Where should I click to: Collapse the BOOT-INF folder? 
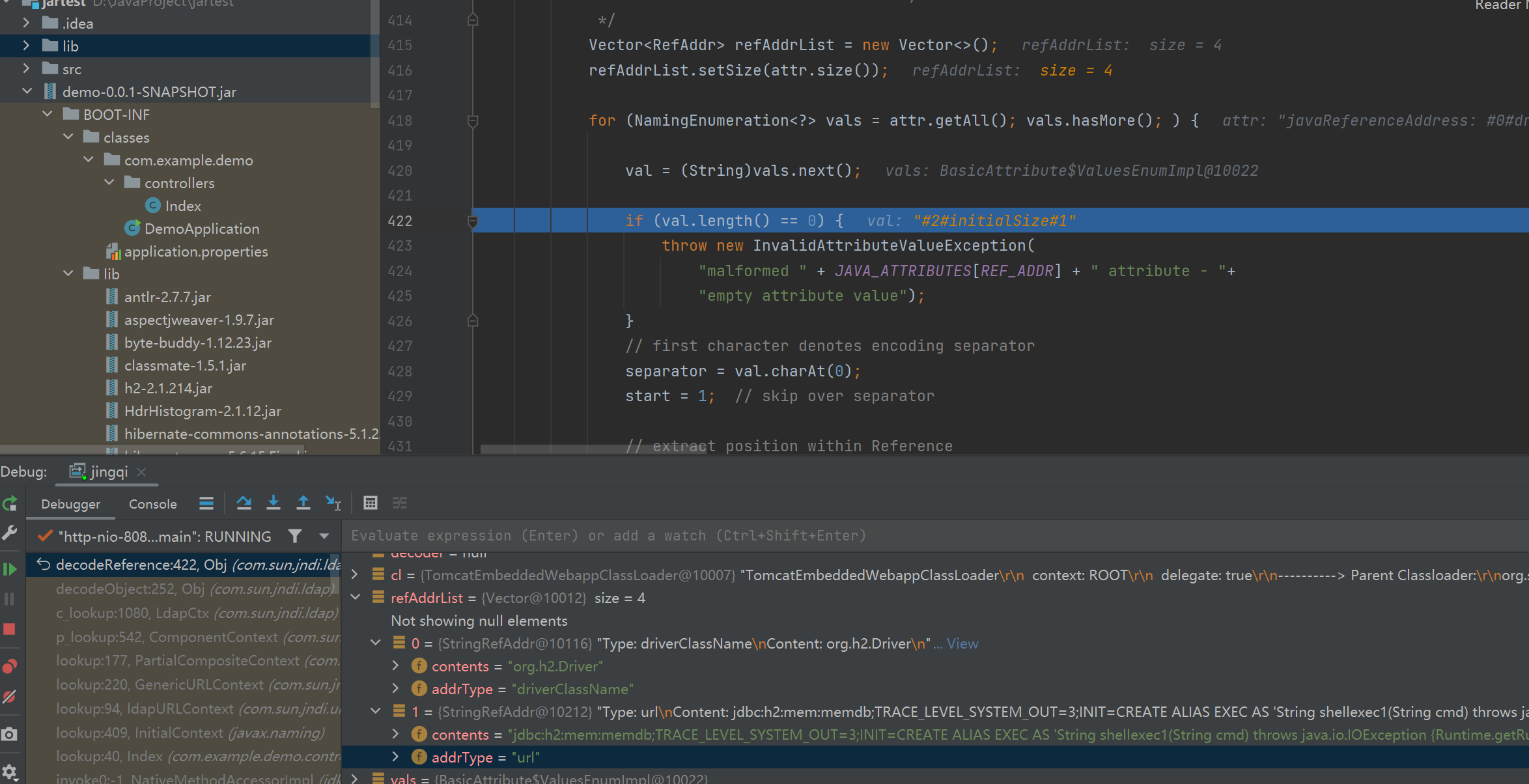[x=47, y=114]
